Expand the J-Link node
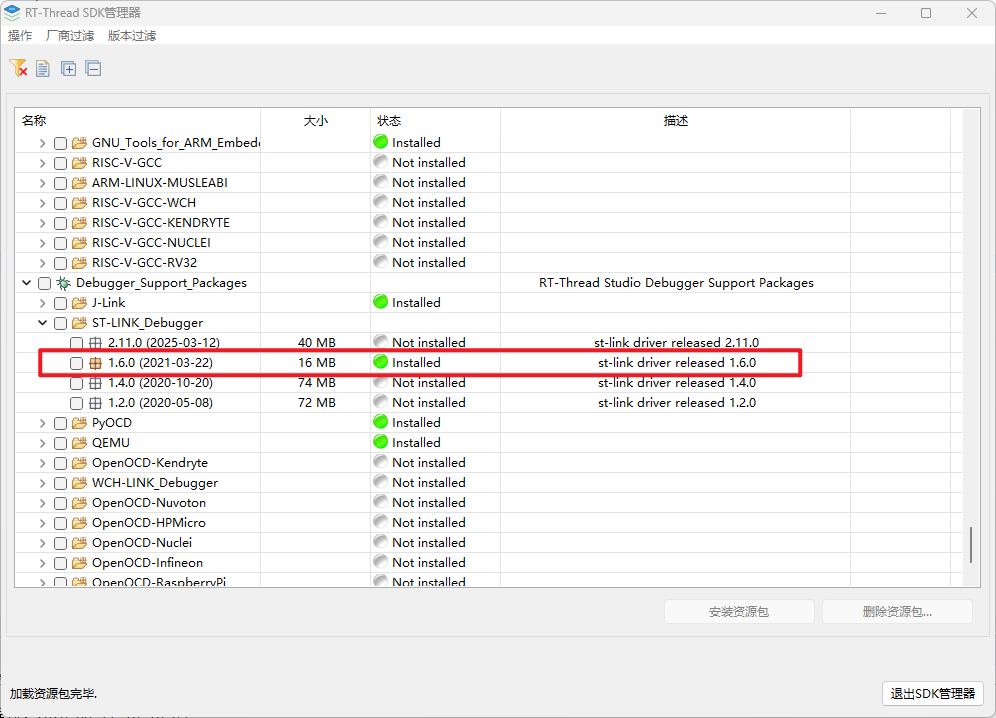This screenshot has height=718, width=996. tap(43, 303)
